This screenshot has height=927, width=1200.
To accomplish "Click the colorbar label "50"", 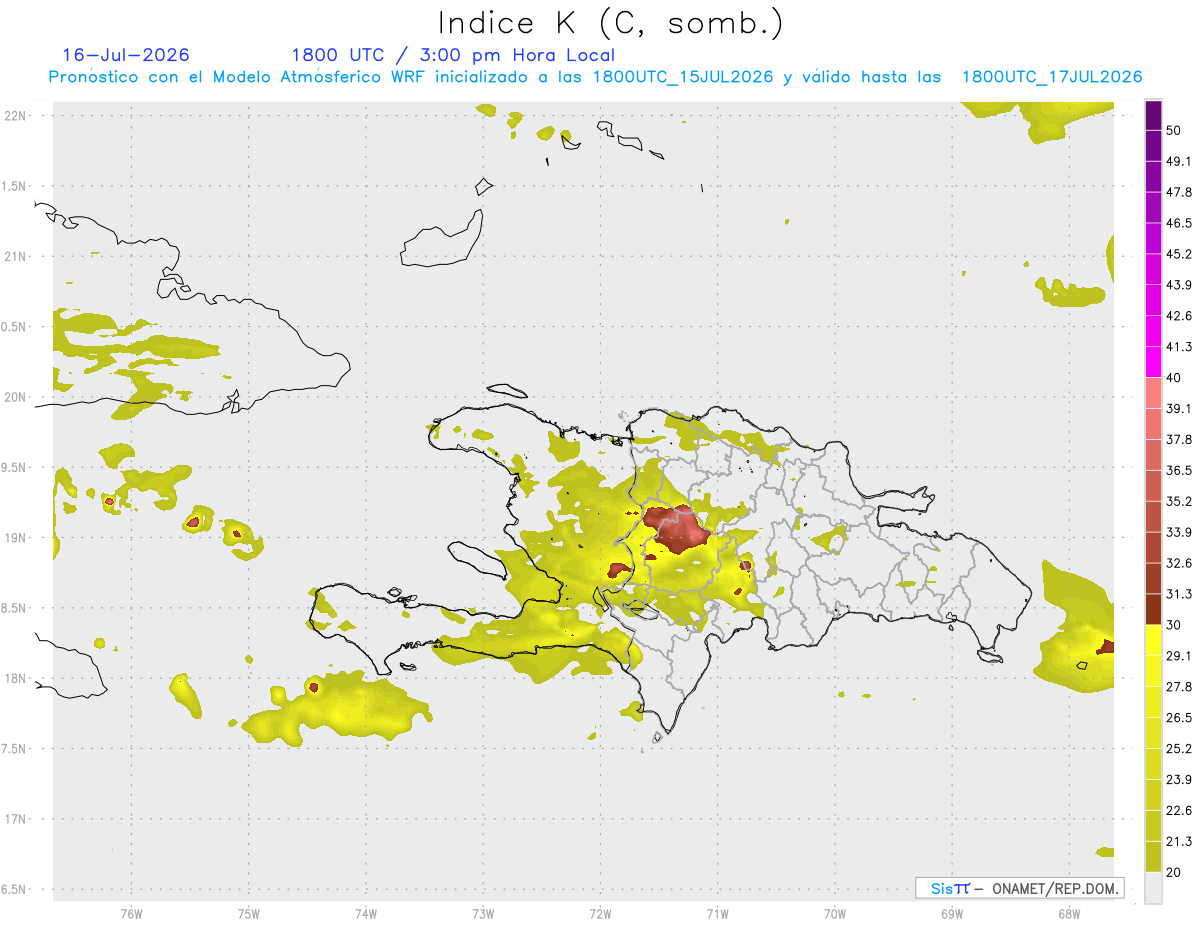I will pyautogui.click(x=1174, y=131).
